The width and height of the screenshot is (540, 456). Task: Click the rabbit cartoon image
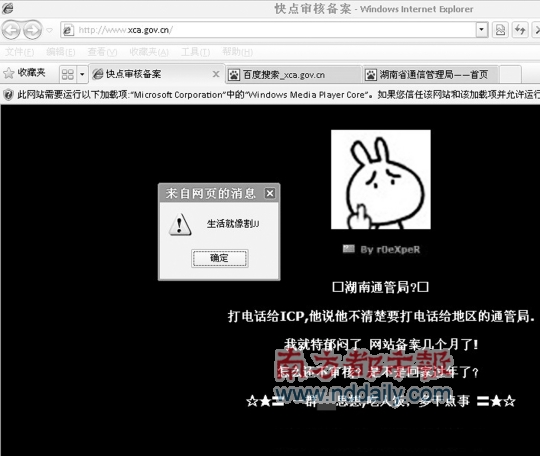coord(381,179)
